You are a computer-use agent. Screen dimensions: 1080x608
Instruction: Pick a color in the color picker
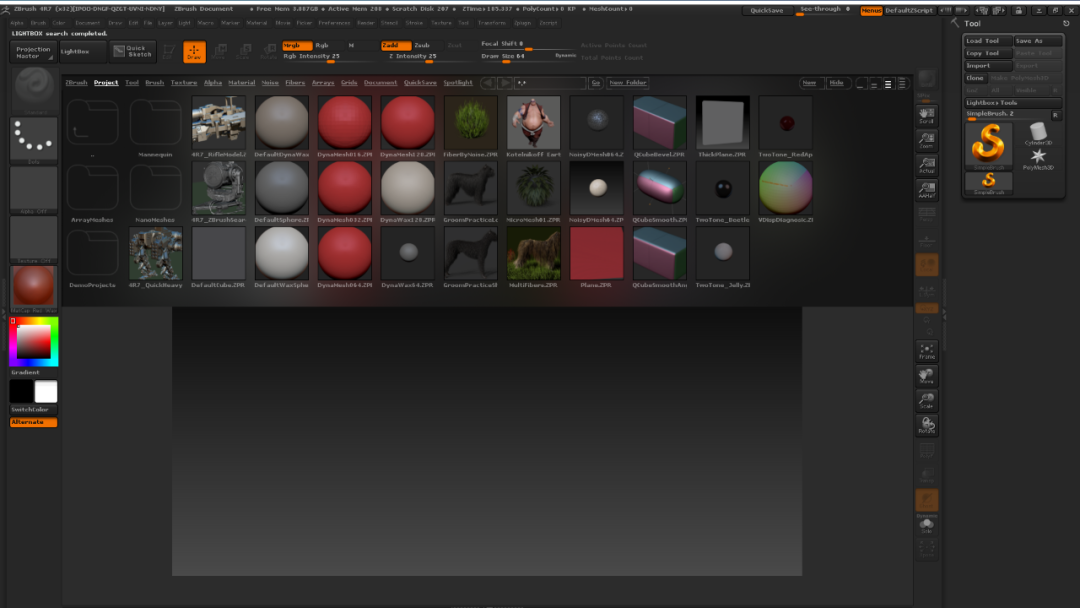tap(34, 342)
